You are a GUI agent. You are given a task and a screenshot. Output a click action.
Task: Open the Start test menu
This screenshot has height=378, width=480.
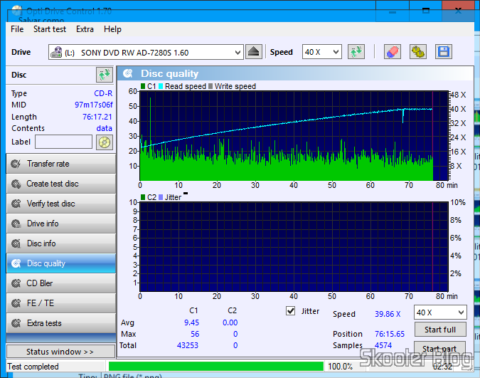pos(50,29)
